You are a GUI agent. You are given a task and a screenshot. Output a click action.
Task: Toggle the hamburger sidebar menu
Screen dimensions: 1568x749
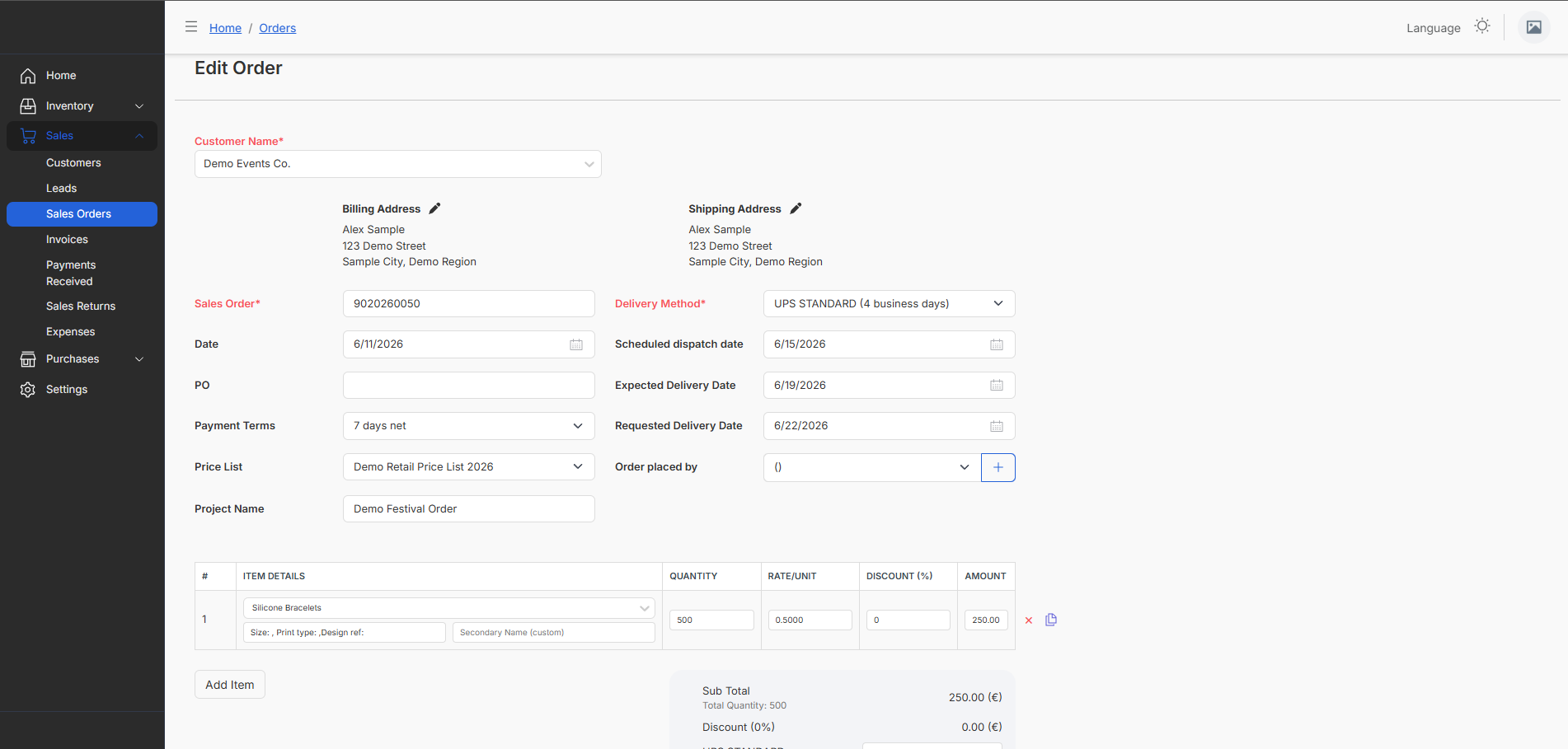191,26
